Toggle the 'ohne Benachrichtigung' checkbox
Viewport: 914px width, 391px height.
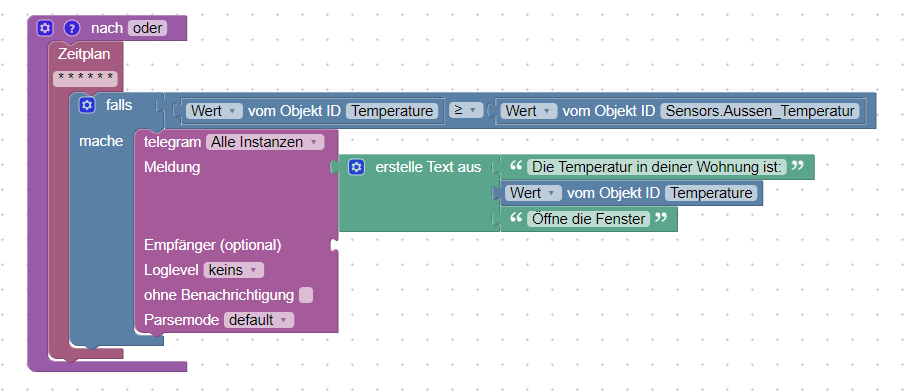coord(306,295)
